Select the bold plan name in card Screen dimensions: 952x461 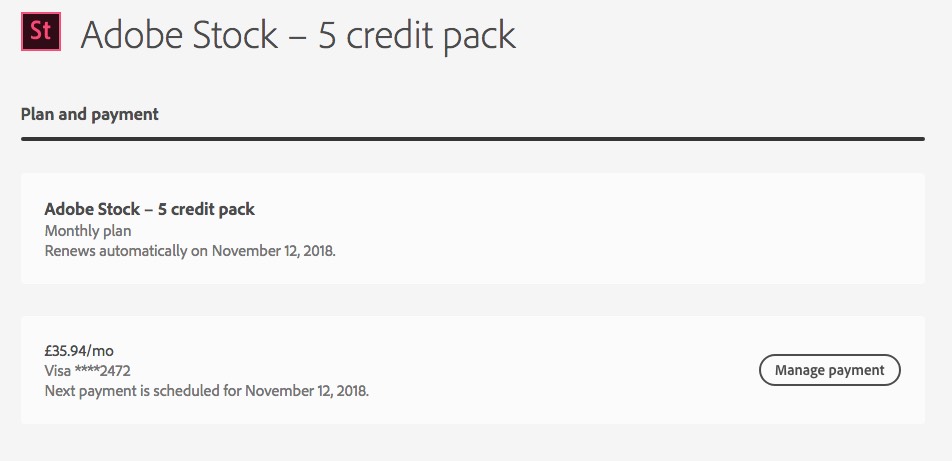149,210
